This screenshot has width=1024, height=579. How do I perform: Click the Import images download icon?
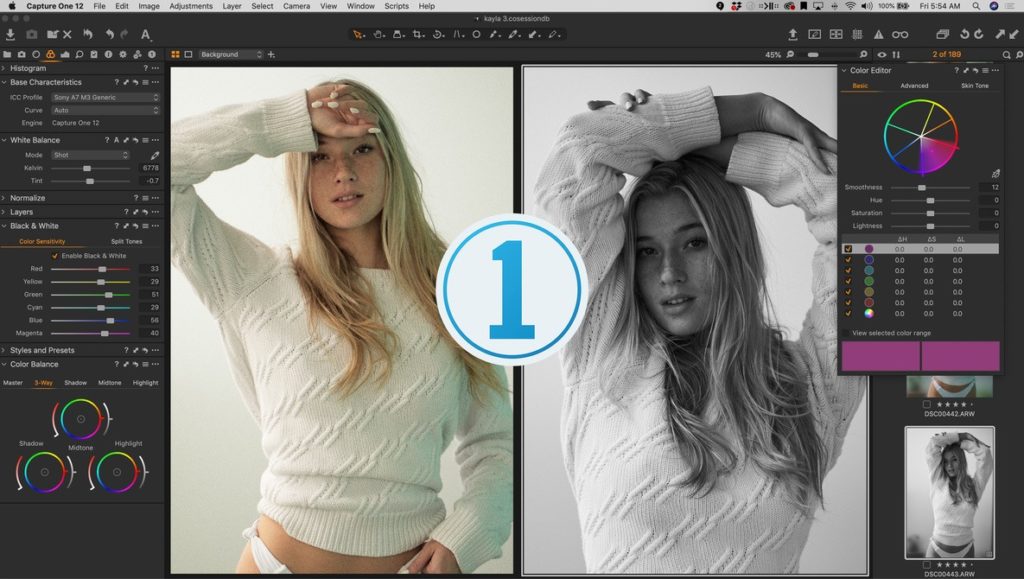click(x=10, y=34)
